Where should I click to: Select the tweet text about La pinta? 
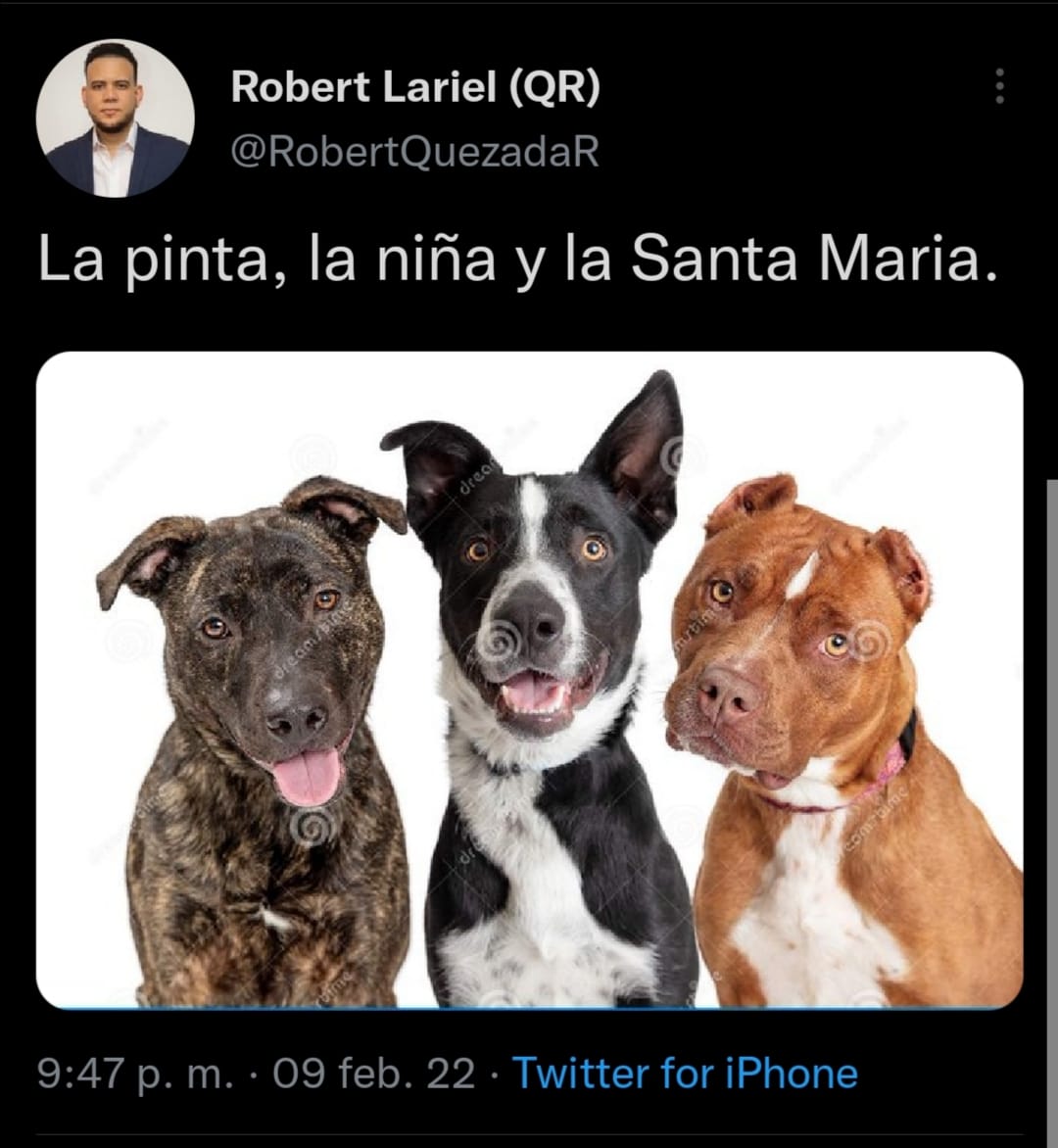[x=517, y=260]
